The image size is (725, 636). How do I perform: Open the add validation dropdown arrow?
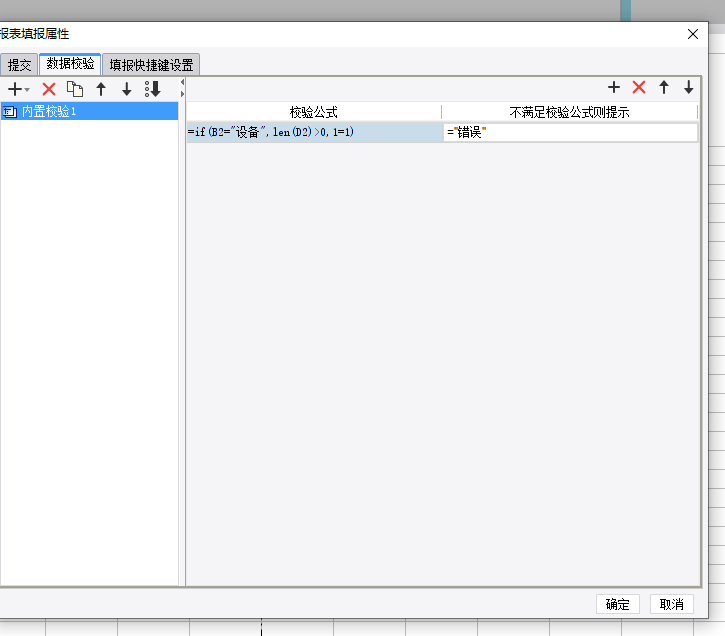[x=27, y=89]
